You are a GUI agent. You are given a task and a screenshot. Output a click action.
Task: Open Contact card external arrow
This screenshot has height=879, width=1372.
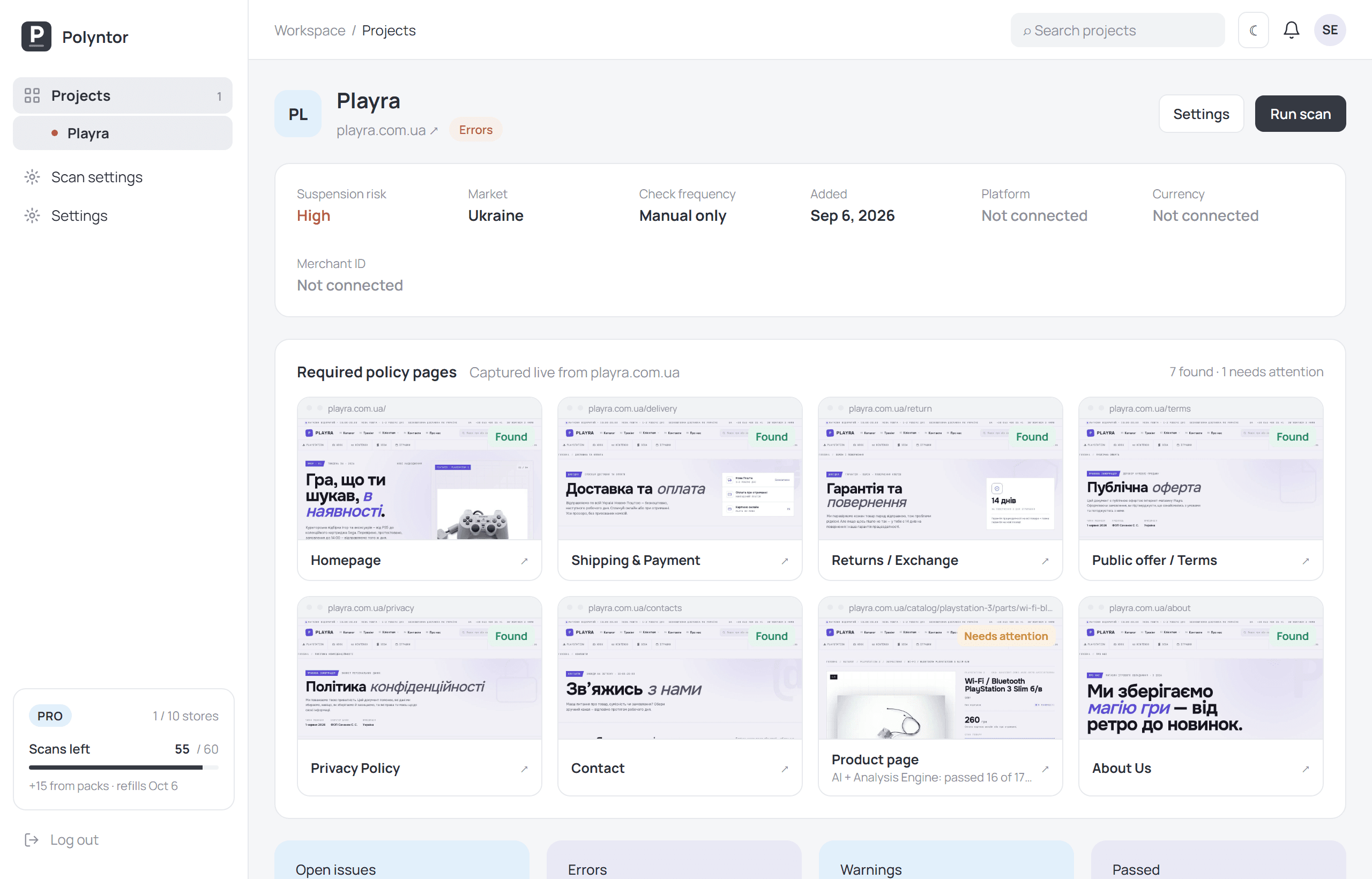tap(785, 769)
